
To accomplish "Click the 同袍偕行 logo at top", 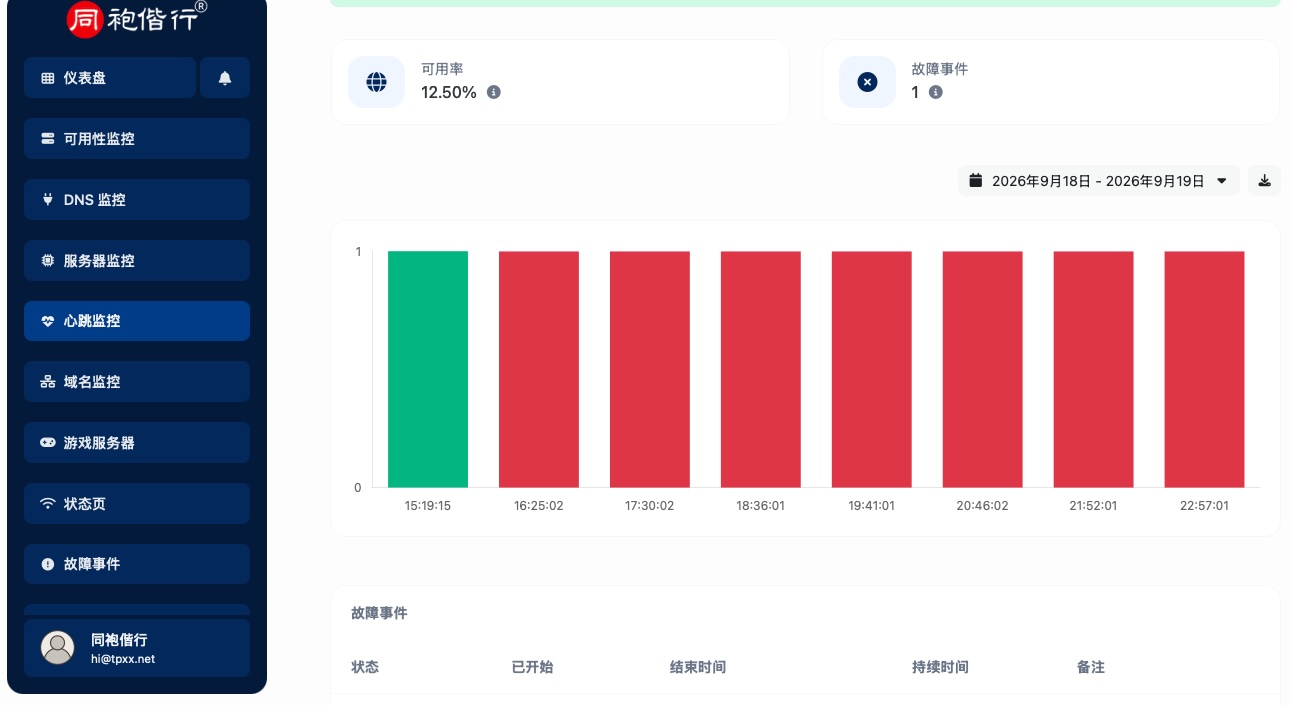I will [137, 17].
